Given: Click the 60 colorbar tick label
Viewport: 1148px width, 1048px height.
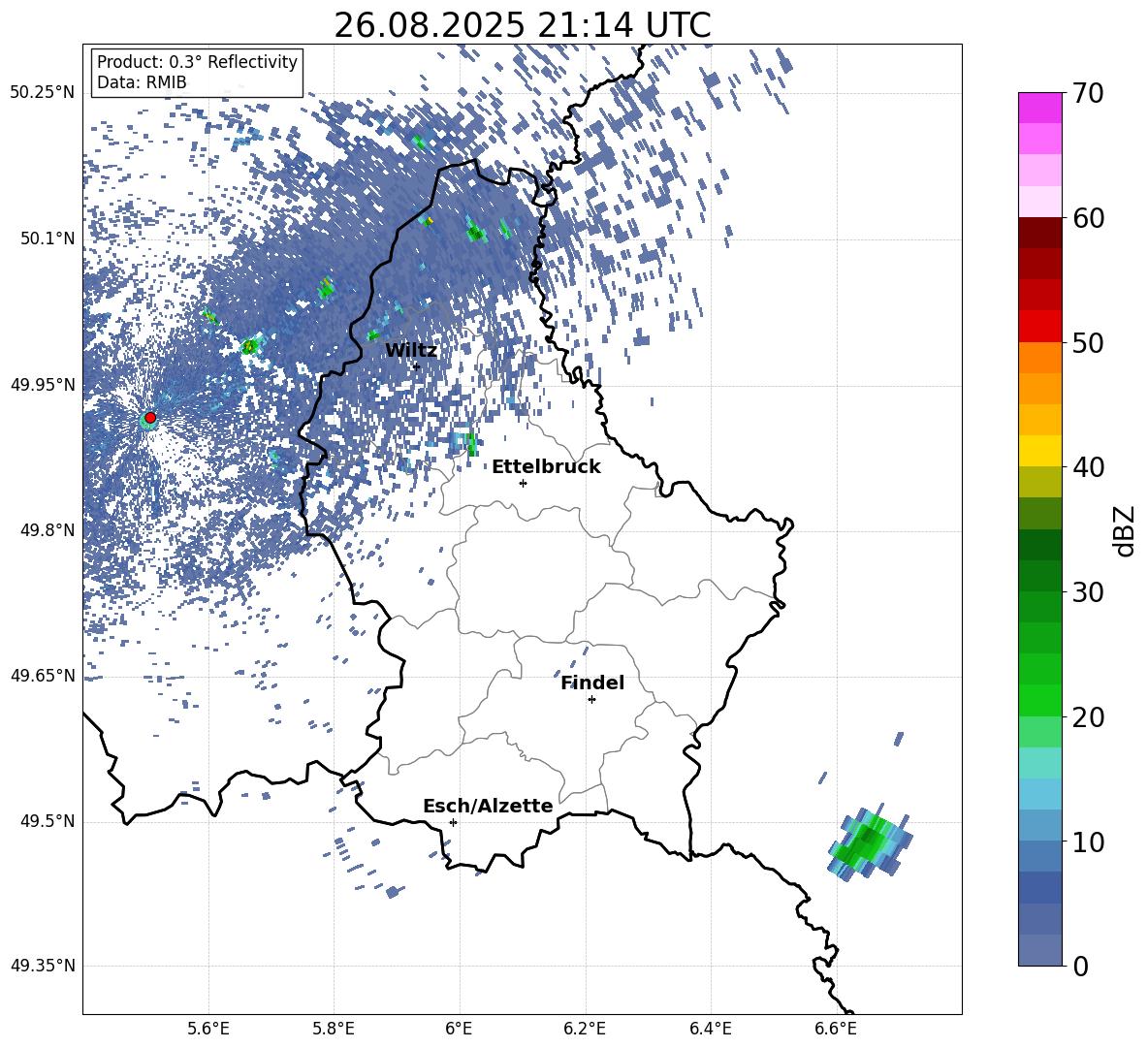Looking at the screenshot, I should click(x=1088, y=218).
